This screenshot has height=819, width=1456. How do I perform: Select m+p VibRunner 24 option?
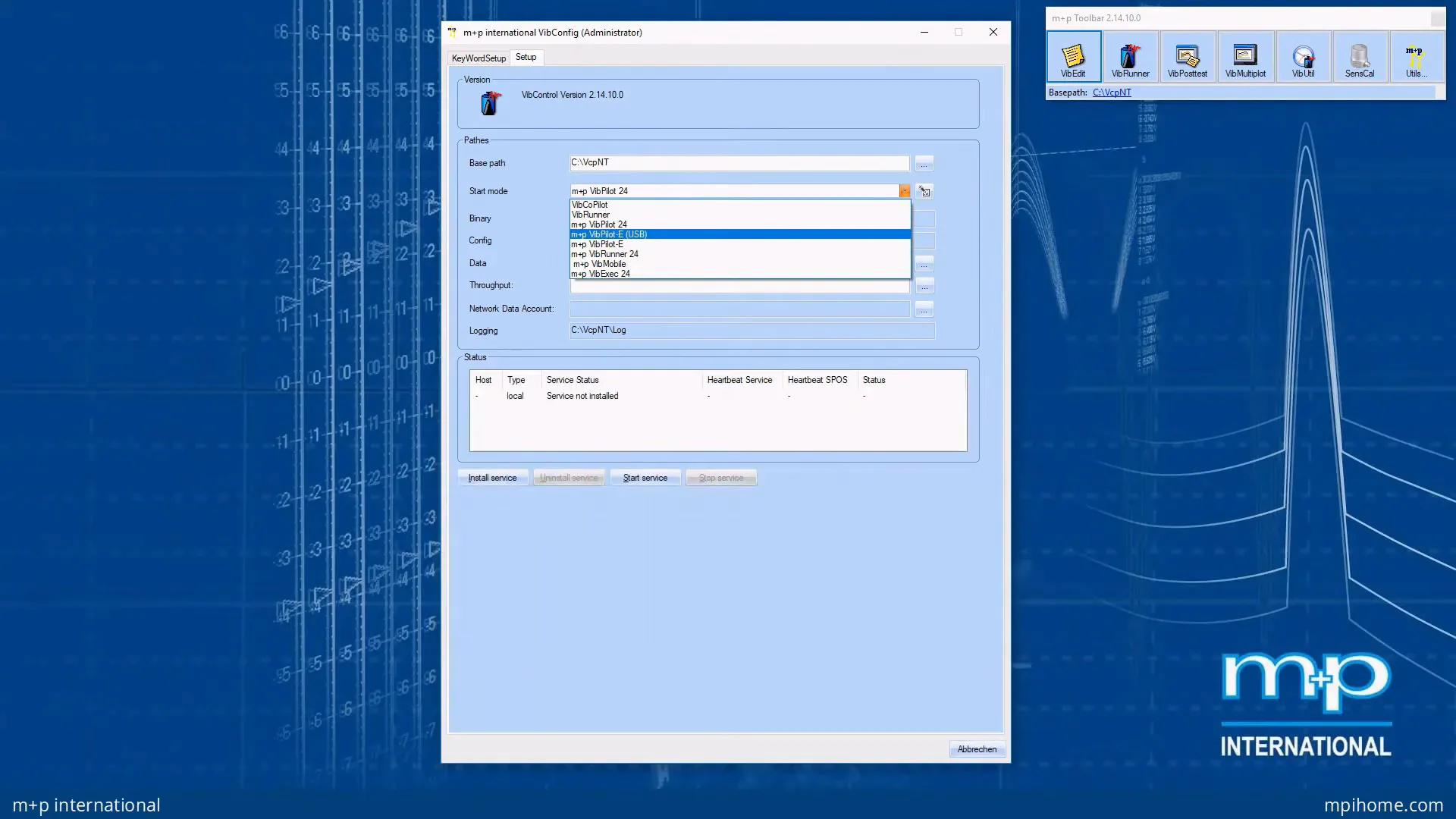740,254
